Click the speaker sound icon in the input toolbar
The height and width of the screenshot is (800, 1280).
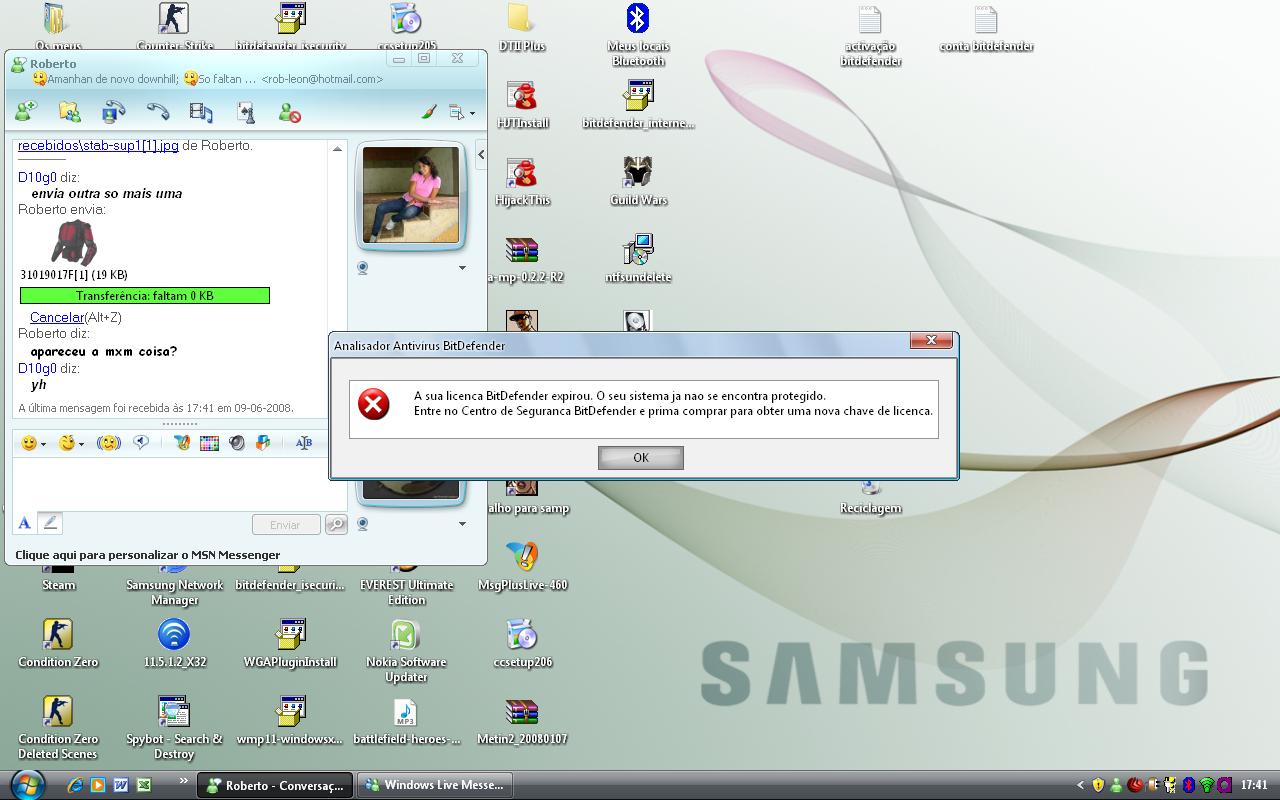pyautogui.click(x=237, y=443)
